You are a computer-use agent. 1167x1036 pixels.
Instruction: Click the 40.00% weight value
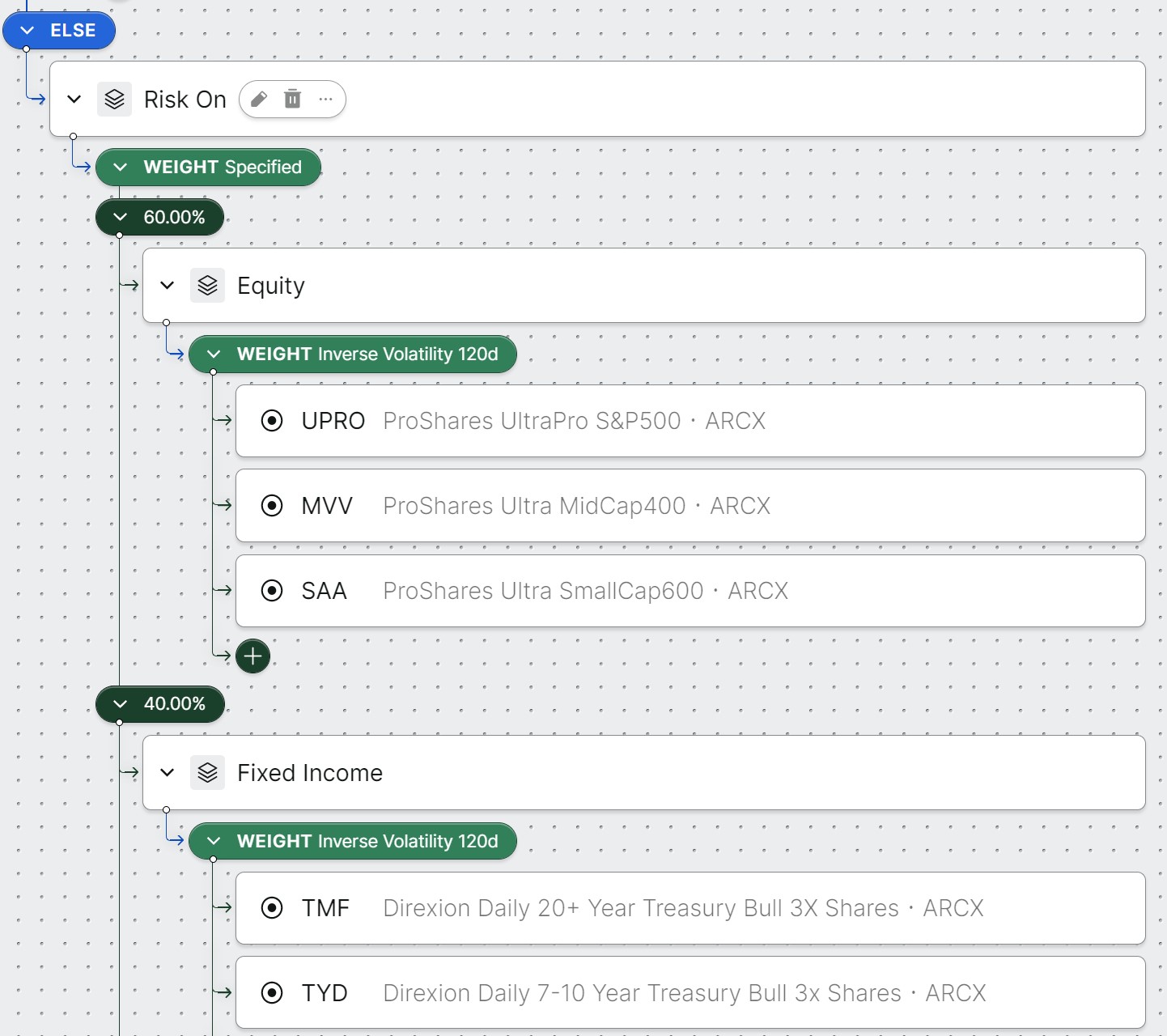[x=175, y=704]
